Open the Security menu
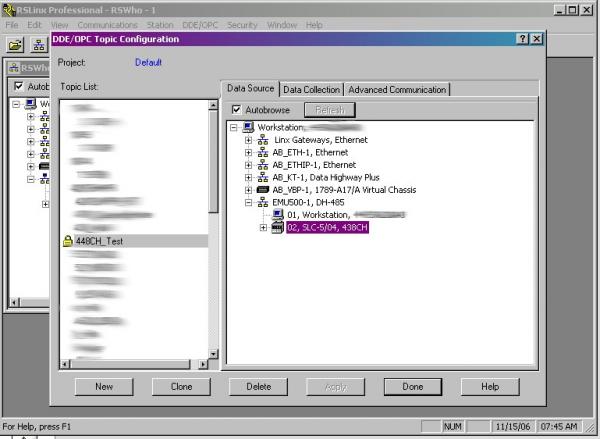Image resolution: width=600 pixels, height=439 pixels. (x=242, y=25)
